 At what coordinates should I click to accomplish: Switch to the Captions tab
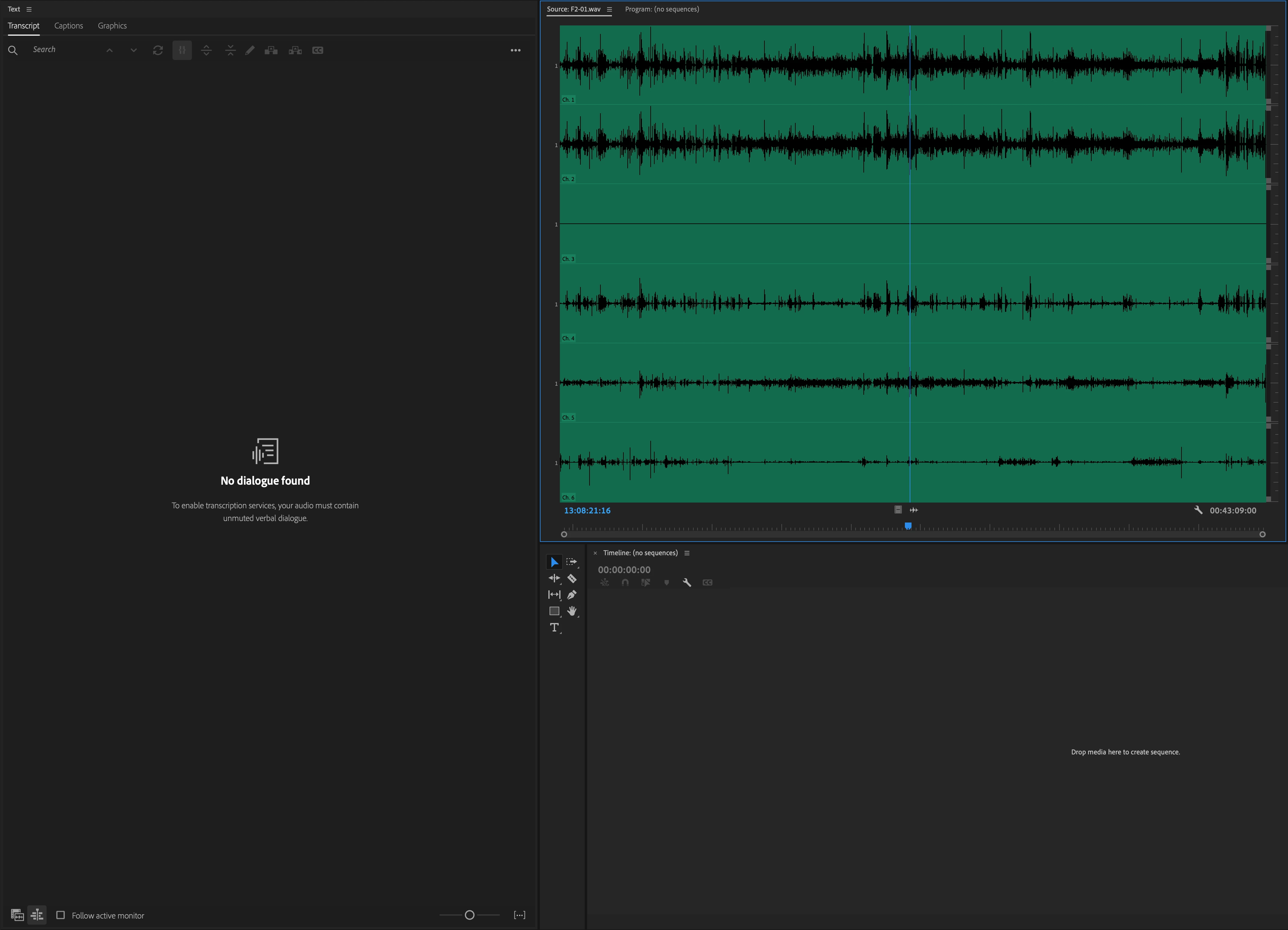[x=69, y=25]
